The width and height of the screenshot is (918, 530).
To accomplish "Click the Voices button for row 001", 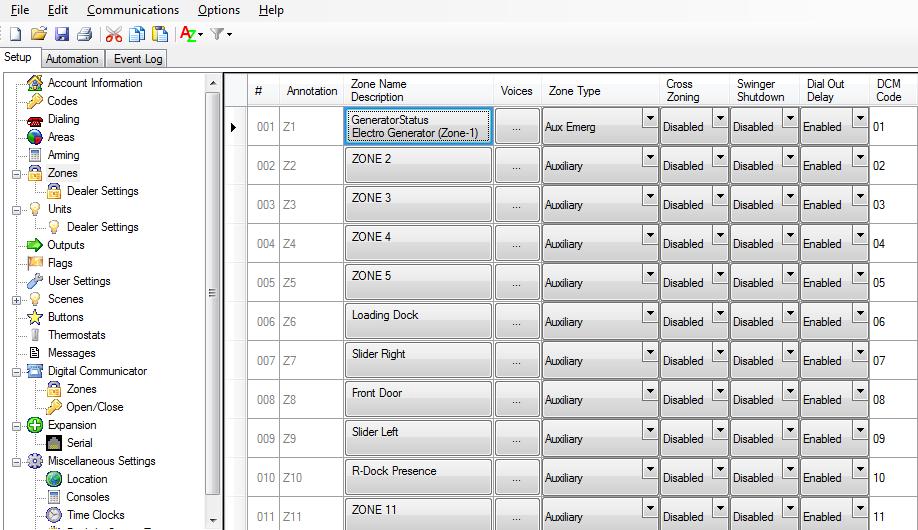I will (516, 126).
